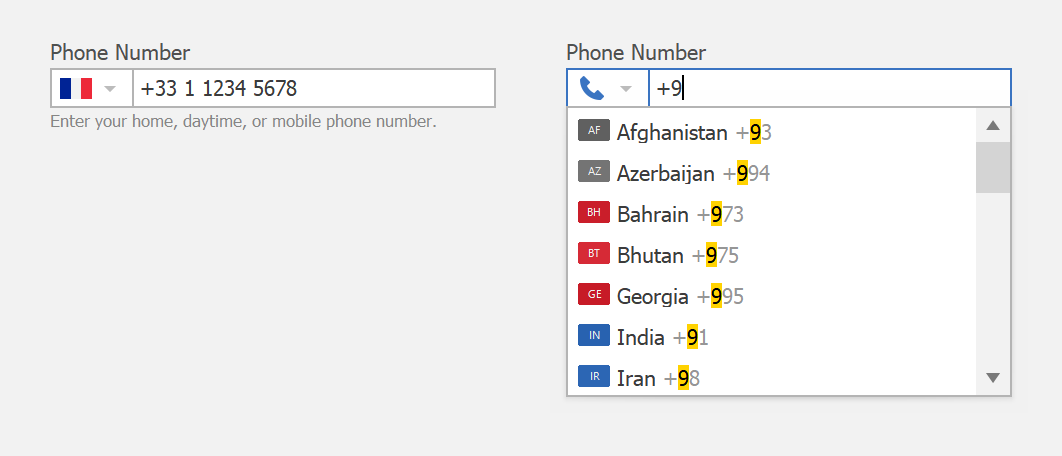Click the BH country badge icon
This screenshot has height=456, width=1062.
point(594,212)
